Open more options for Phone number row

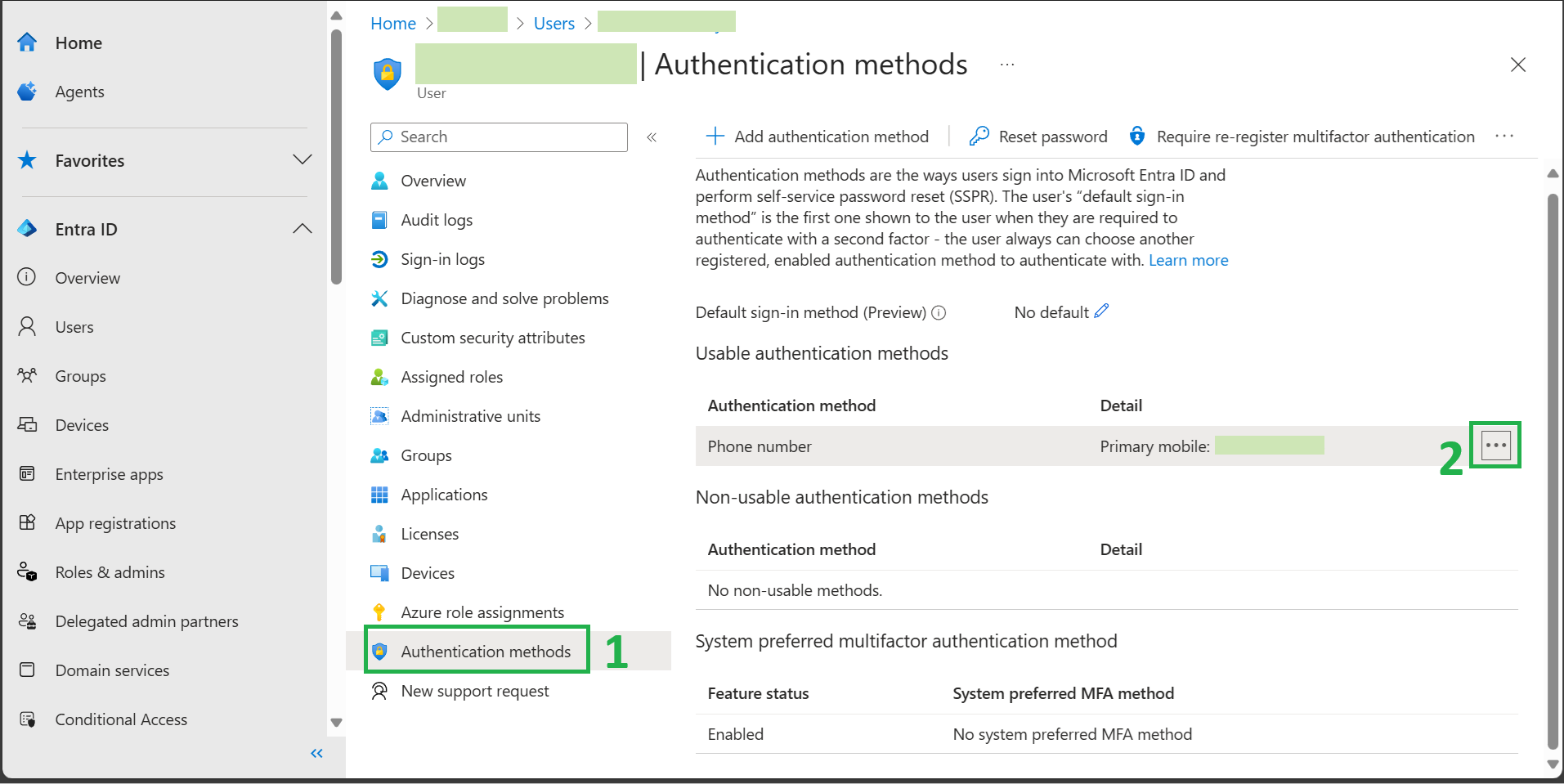(x=1495, y=446)
